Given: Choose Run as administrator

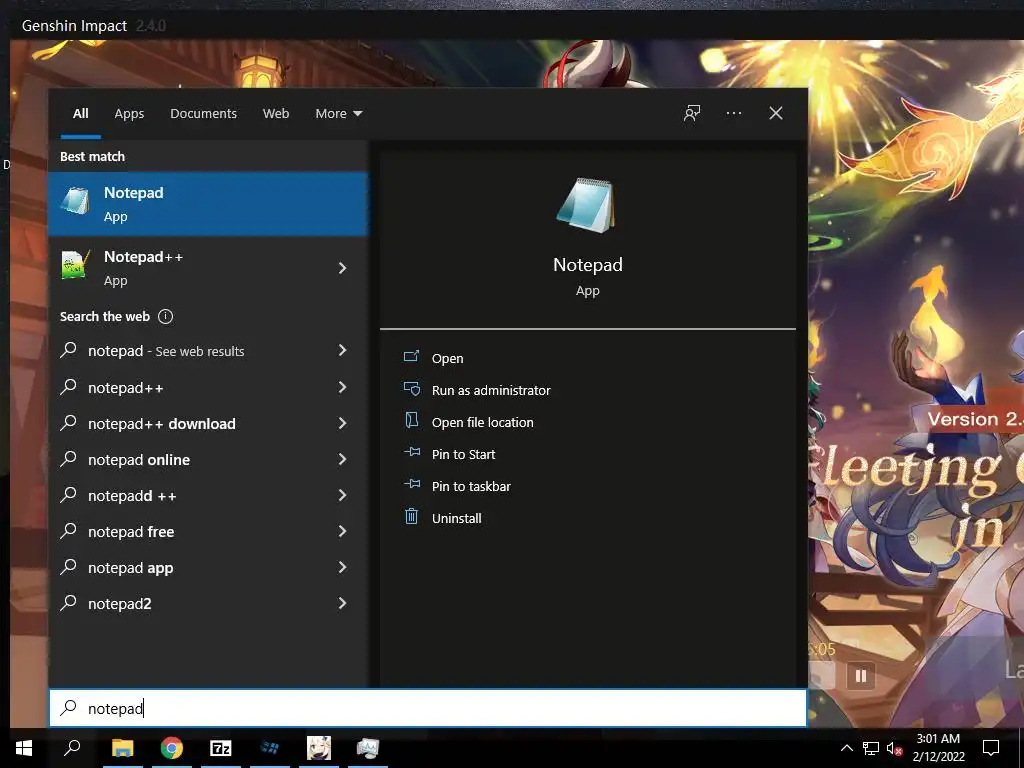Looking at the screenshot, I should [x=491, y=391].
